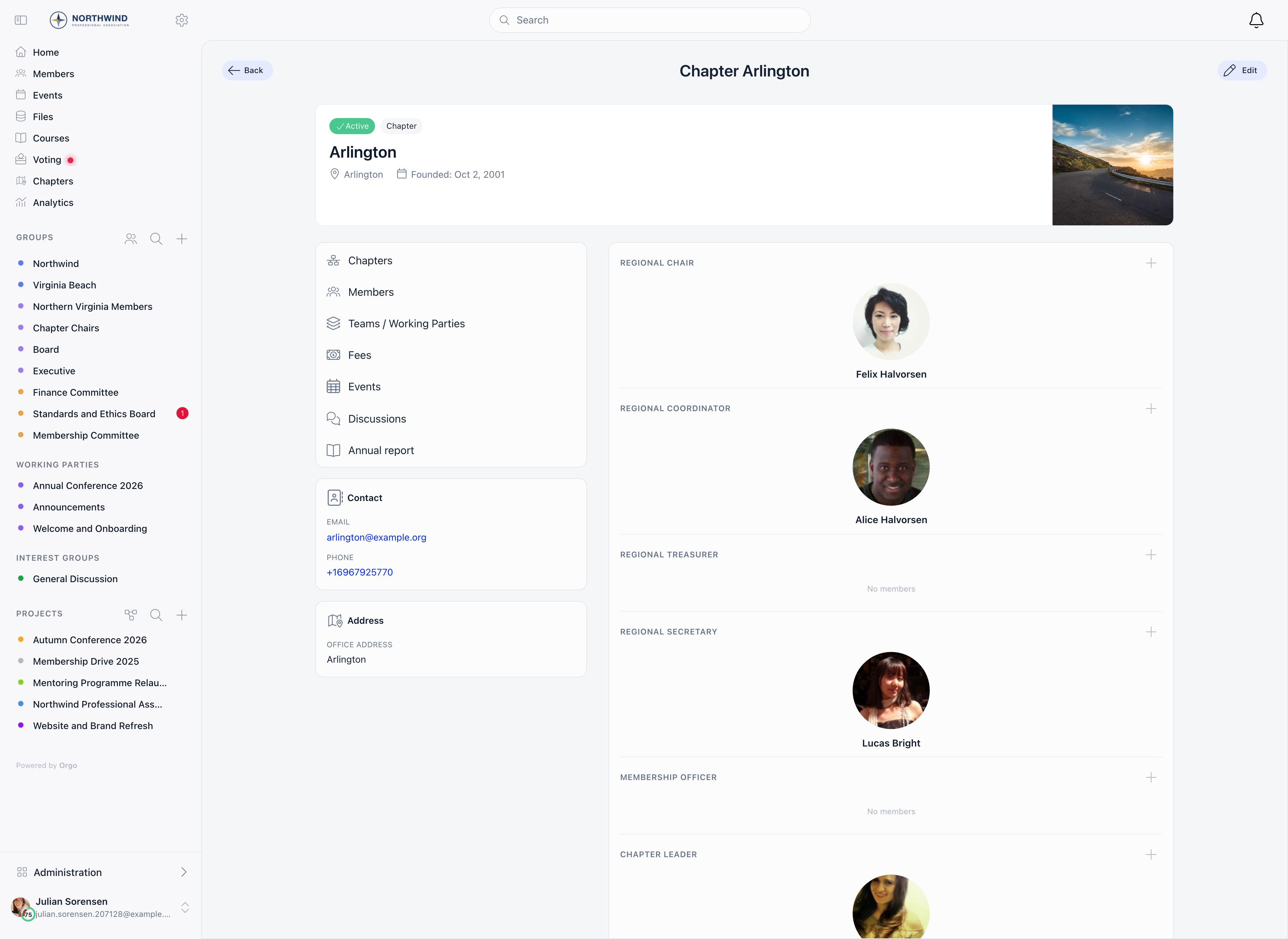Edit the Arlington chapter
This screenshot has height=939, width=1288.
(1242, 70)
